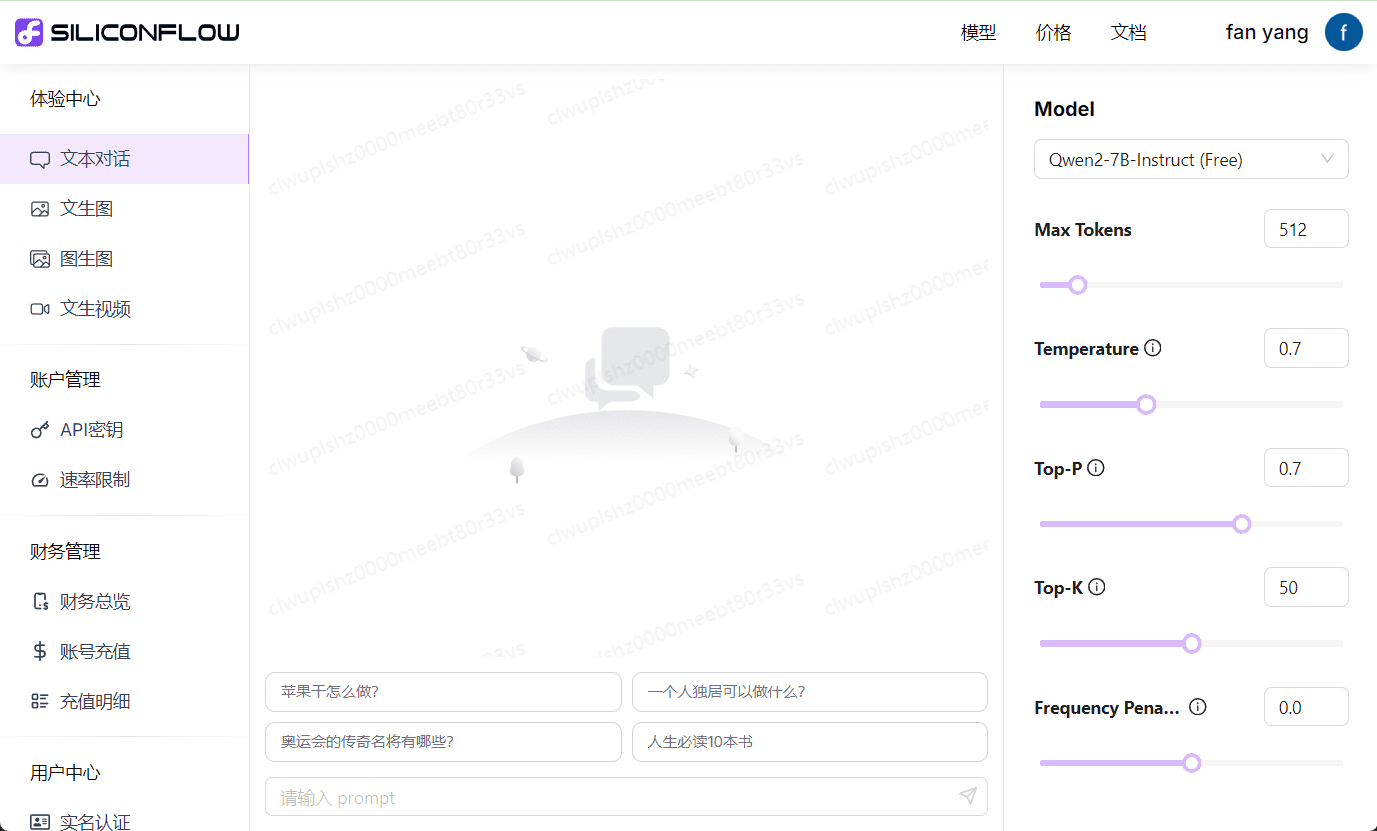
Task: Open the 模型 menu in top navigation
Action: click(x=978, y=33)
